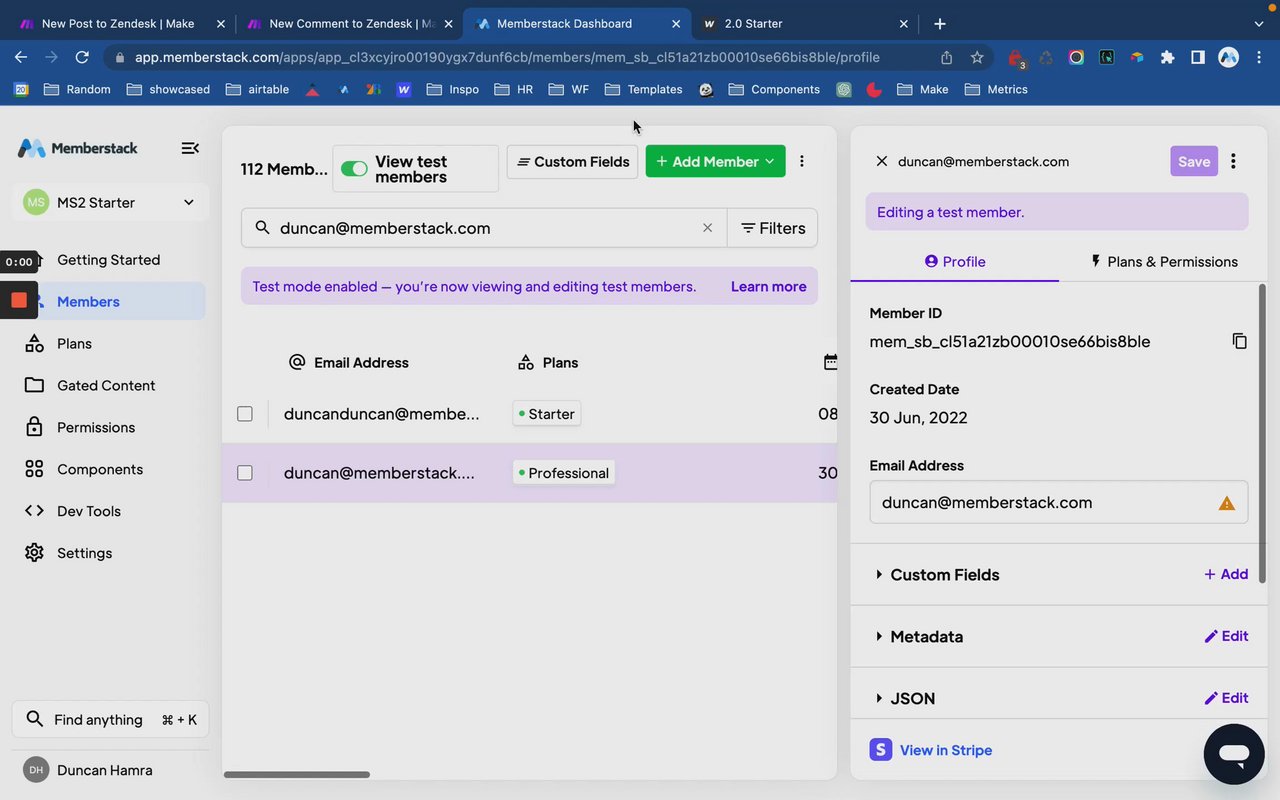Click the Components grid icon
1280x800 pixels.
pyautogui.click(x=34, y=469)
